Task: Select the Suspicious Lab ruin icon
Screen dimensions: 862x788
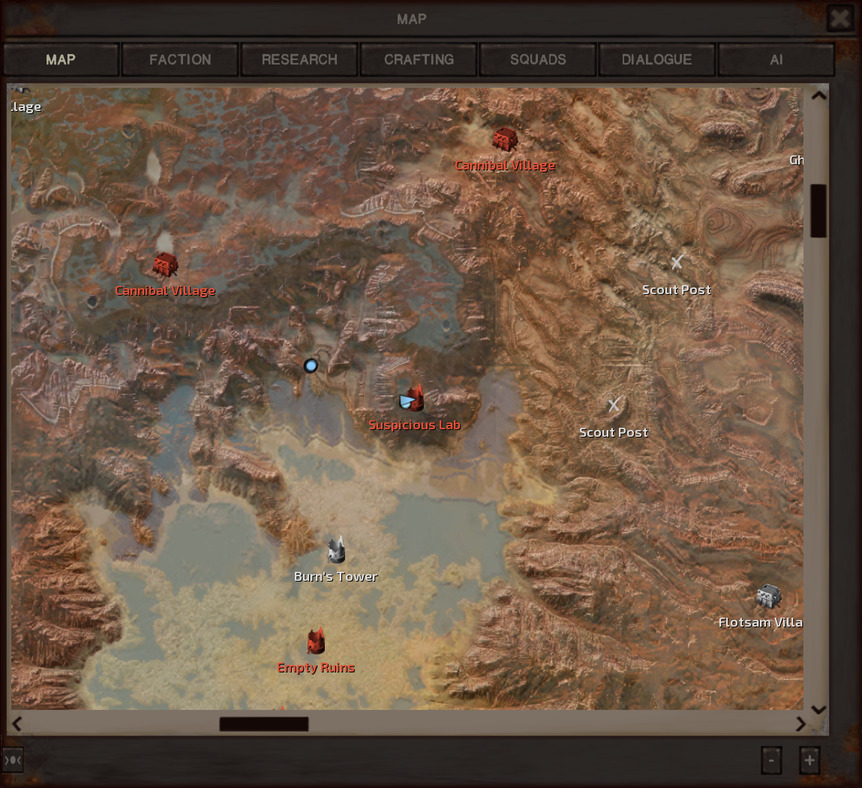Action: pos(416,397)
